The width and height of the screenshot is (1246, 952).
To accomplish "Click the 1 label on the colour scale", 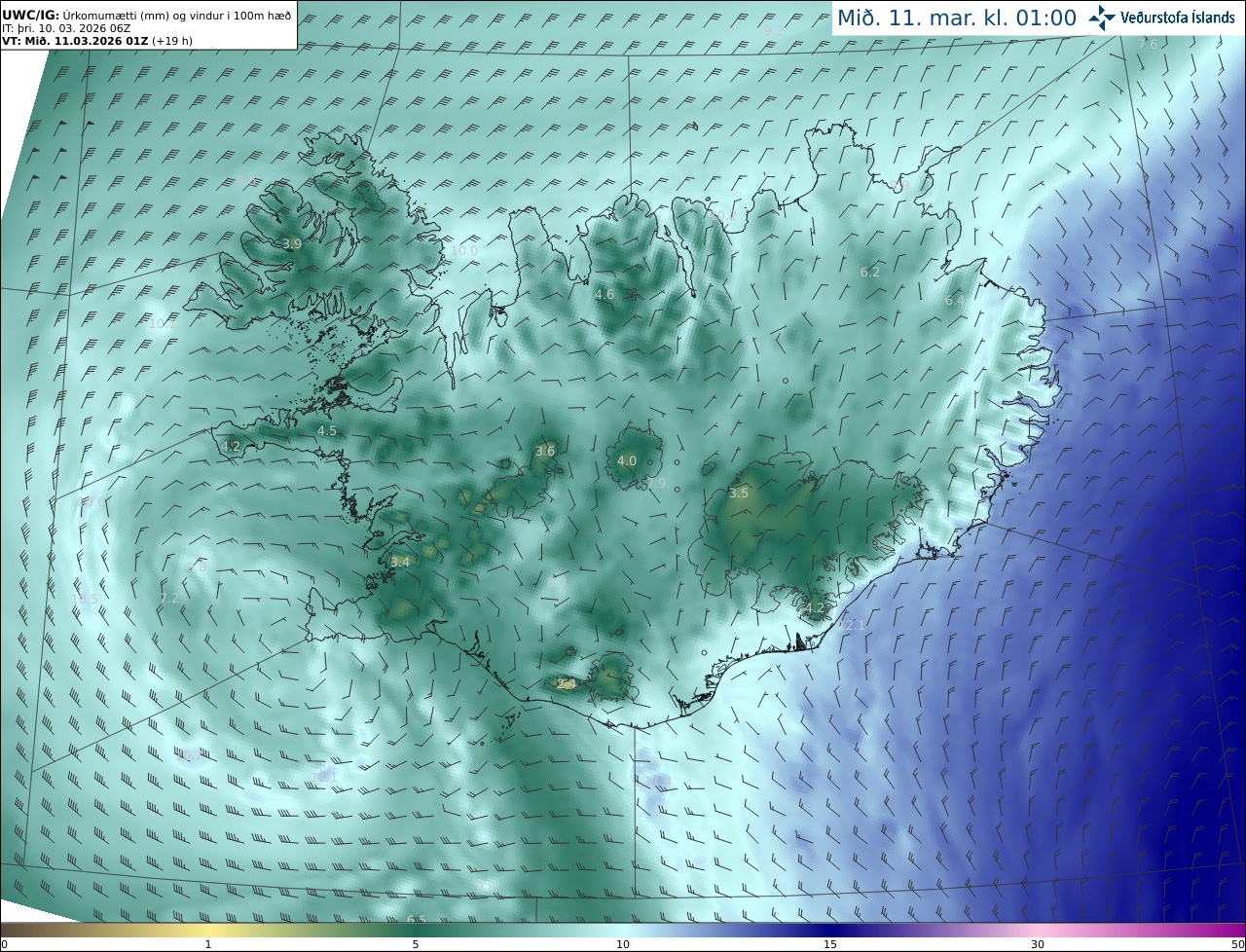I will click(208, 944).
